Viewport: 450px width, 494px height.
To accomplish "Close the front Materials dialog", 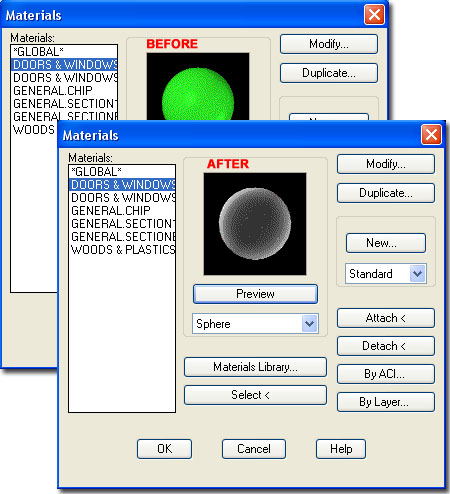I will [431, 135].
